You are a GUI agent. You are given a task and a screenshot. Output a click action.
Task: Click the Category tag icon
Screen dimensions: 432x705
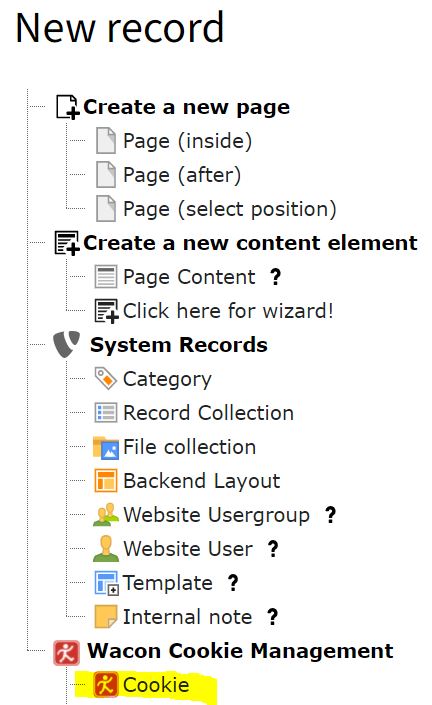tap(106, 378)
